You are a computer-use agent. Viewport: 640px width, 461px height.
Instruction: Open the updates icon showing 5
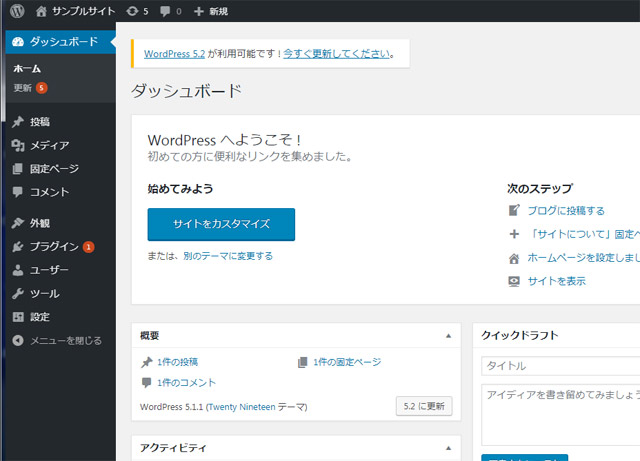134,11
